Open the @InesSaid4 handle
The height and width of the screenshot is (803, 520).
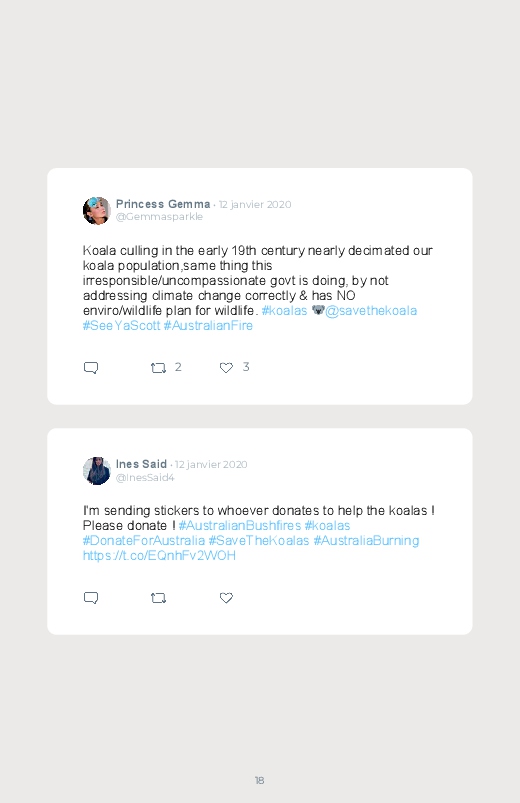145,477
